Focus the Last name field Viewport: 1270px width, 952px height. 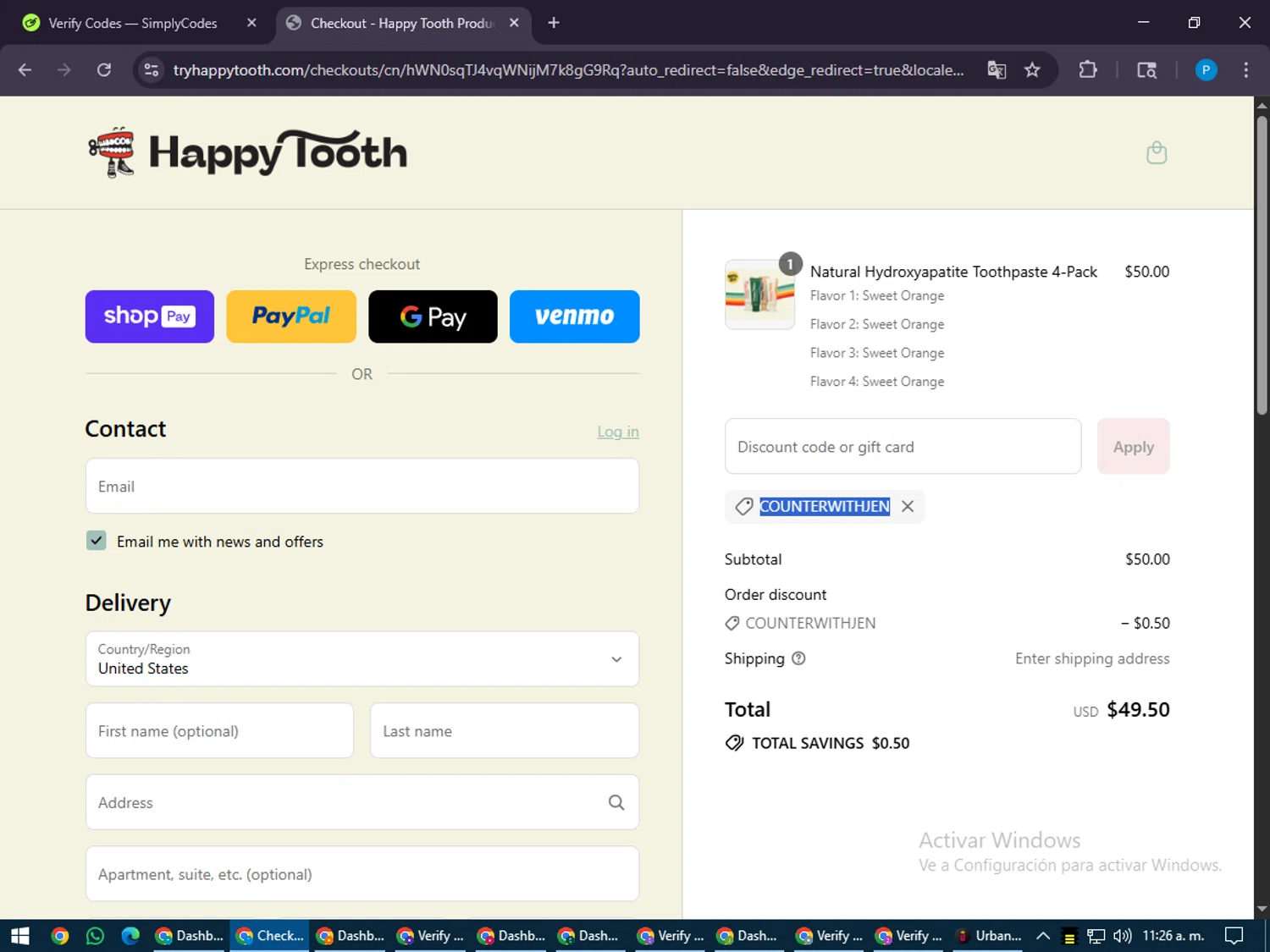505,730
